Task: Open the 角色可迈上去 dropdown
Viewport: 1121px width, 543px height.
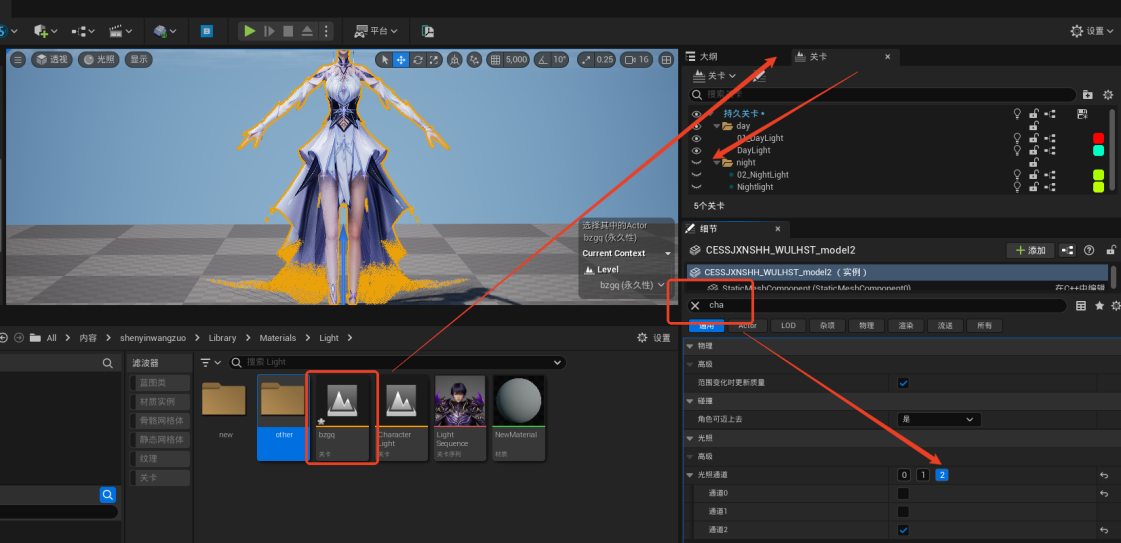Action: click(937, 419)
